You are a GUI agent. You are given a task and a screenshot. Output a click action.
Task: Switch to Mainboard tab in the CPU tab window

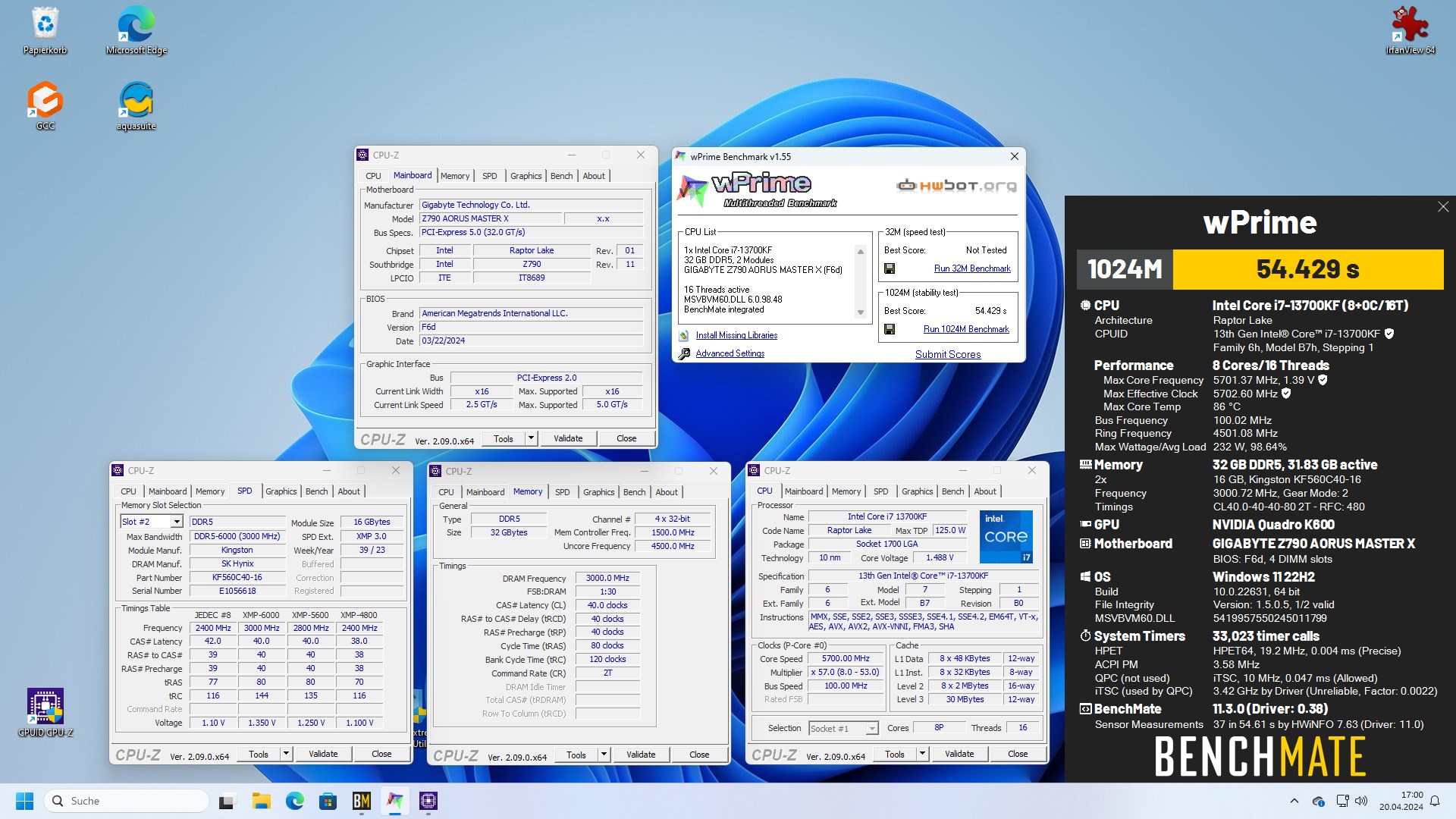click(x=804, y=491)
